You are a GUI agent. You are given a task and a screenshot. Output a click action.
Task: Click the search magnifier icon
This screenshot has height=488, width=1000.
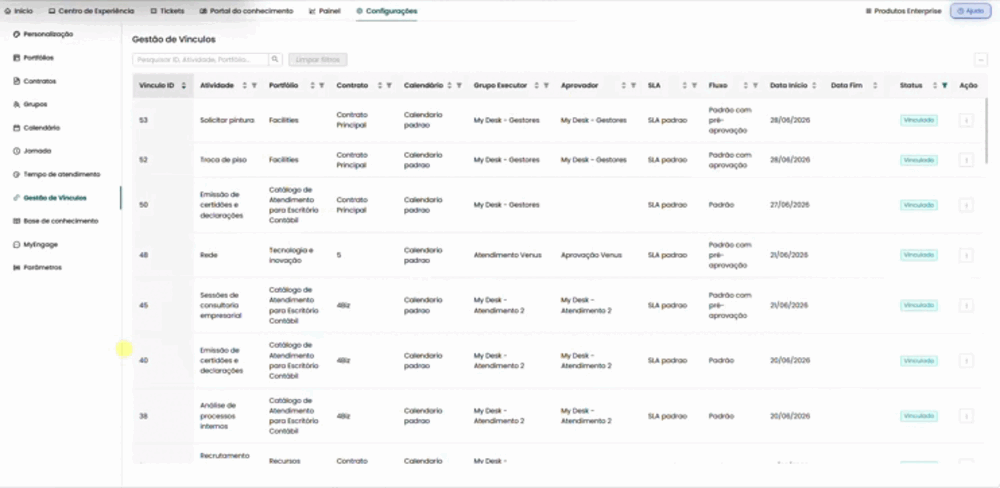[x=275, y=59]
